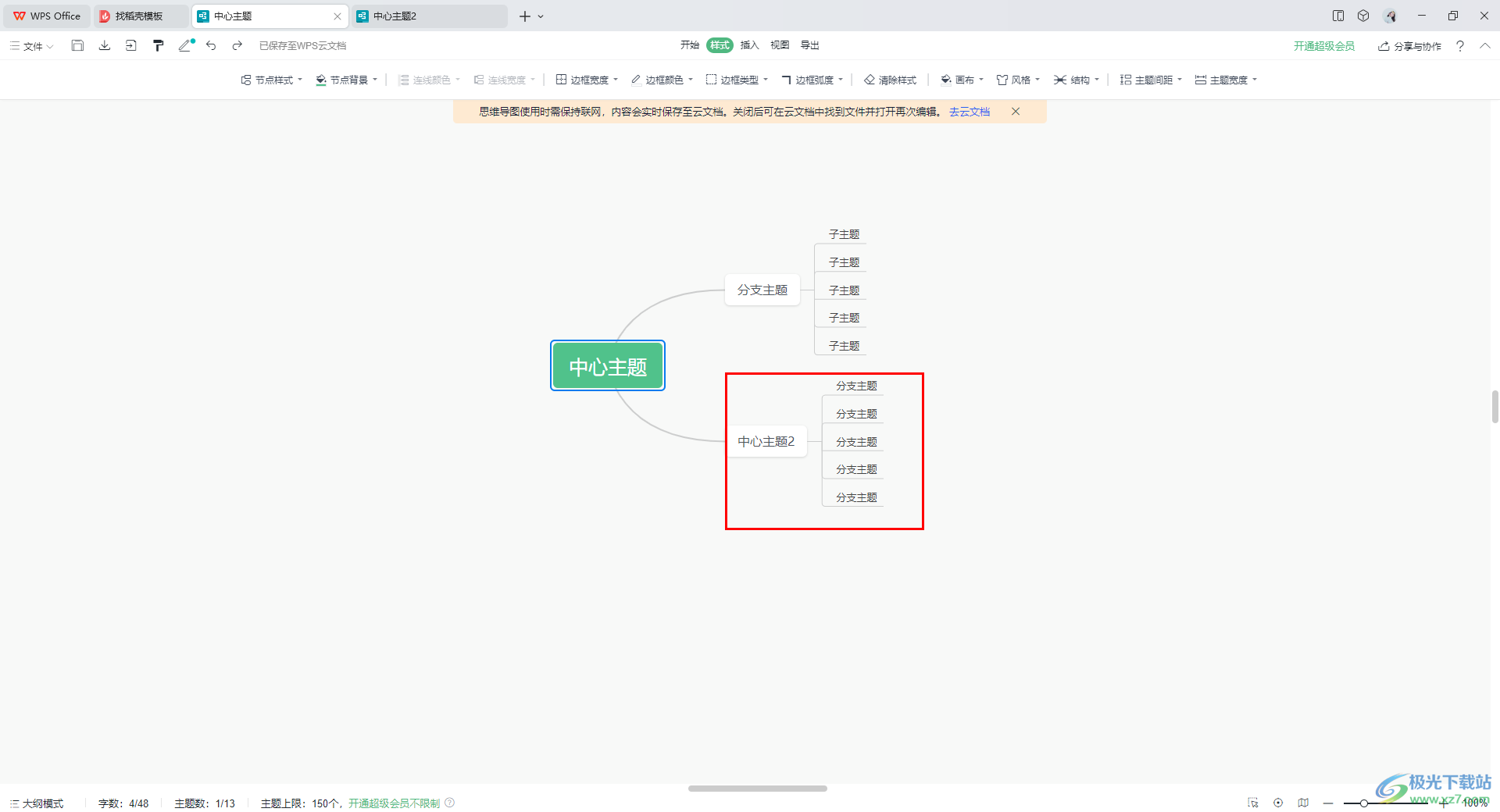Click the 分享与协作 share button
Image resolution: width=1500 pixels, height=812 pixels.
(1409, 46)
